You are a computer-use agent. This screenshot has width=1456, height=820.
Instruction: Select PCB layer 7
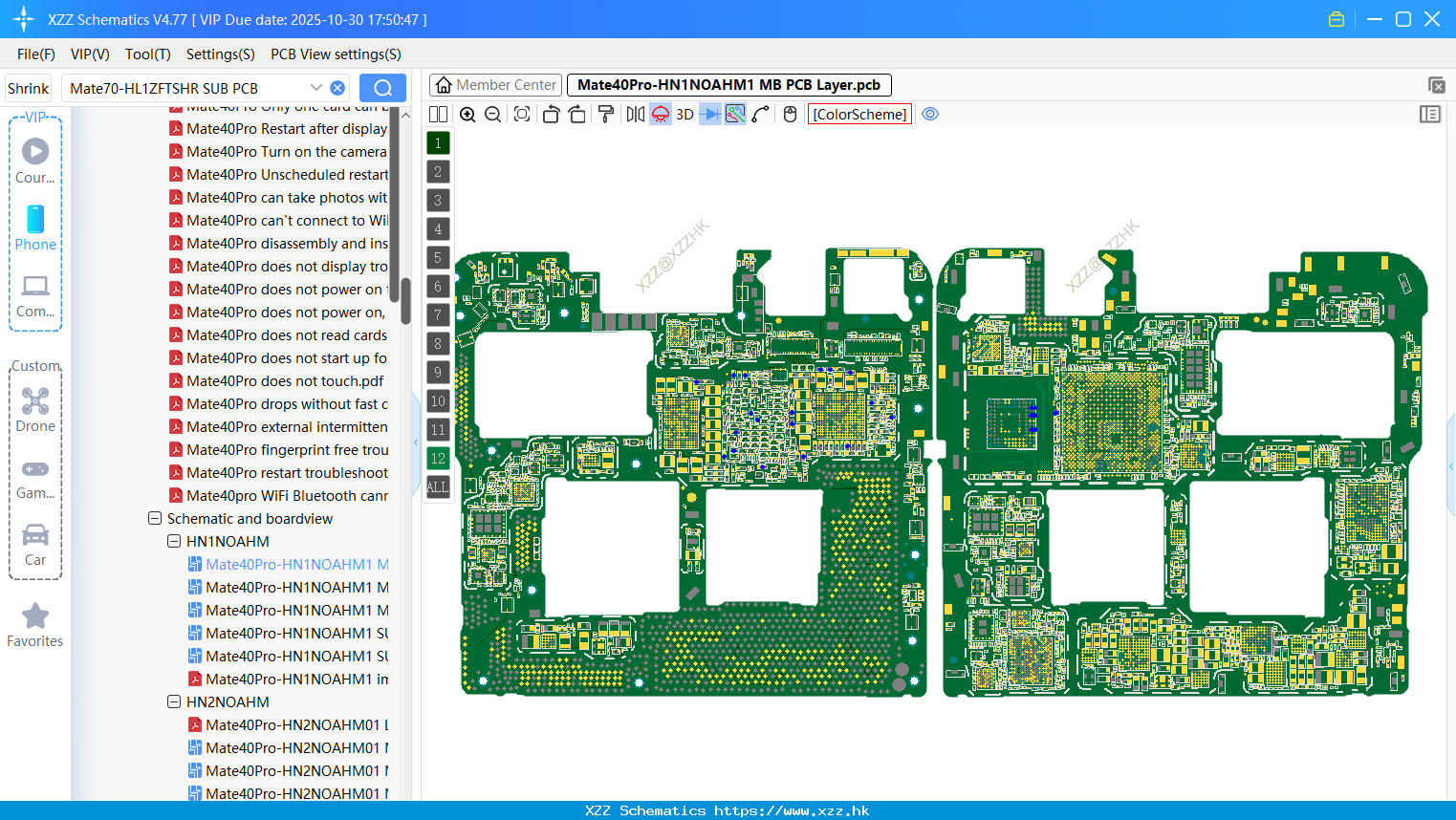pyautogui.click(x=438, y=315)
